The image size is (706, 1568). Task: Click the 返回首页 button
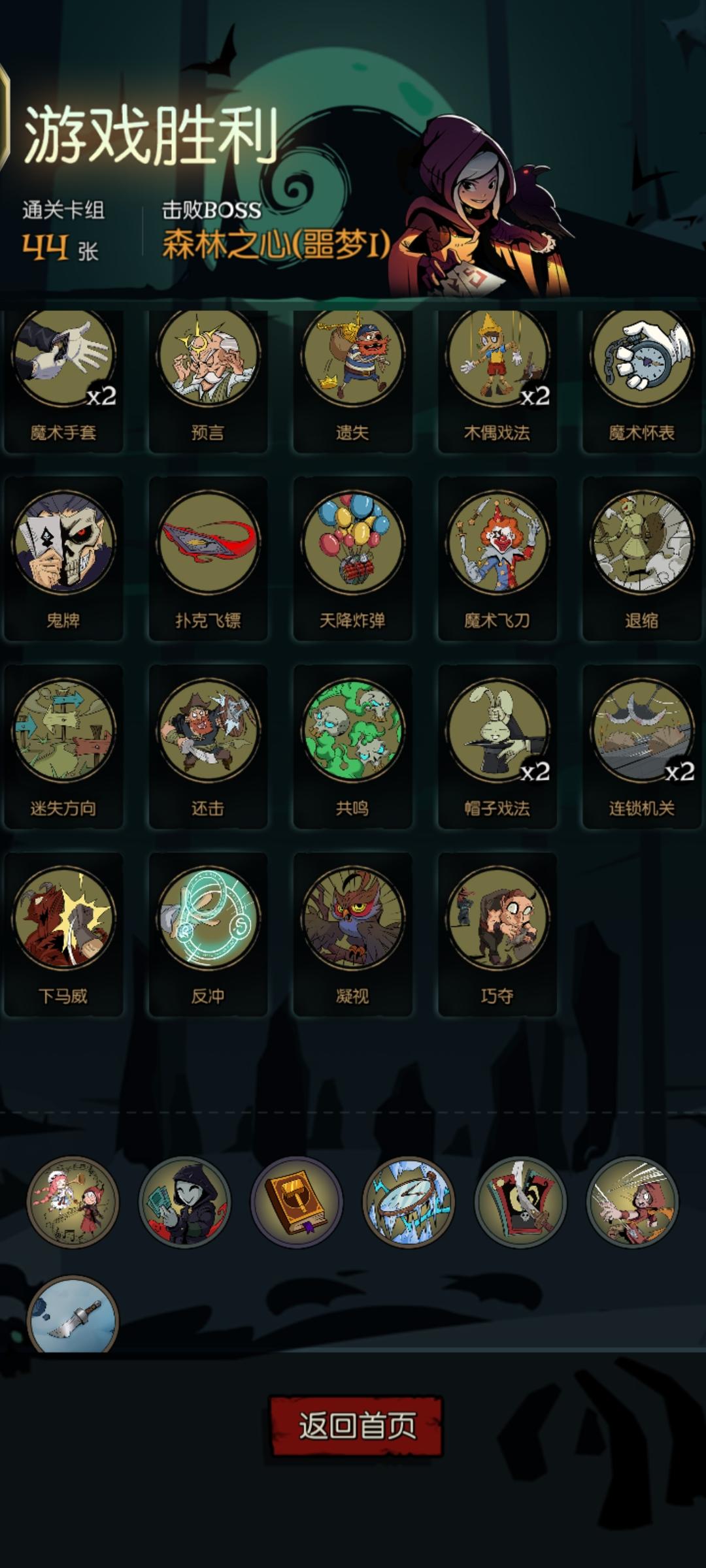pyautogui.click(x=356, y=1426)
